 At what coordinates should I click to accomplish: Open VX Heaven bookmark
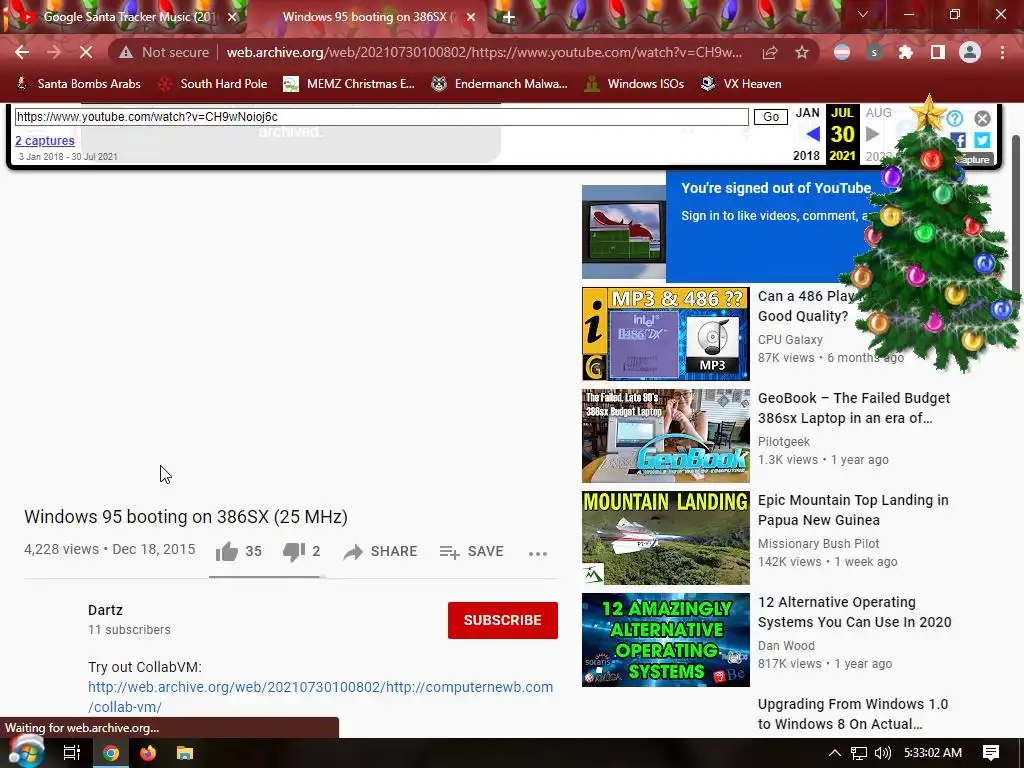(x=741, y=84)
